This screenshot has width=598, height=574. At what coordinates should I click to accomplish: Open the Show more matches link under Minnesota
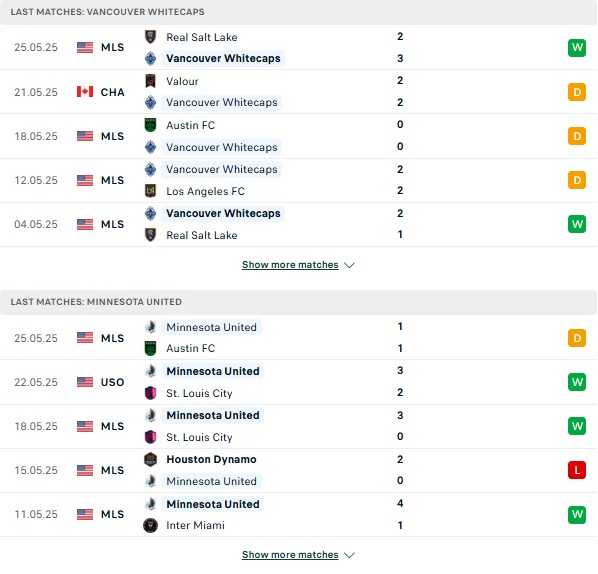tap(290, 555)
